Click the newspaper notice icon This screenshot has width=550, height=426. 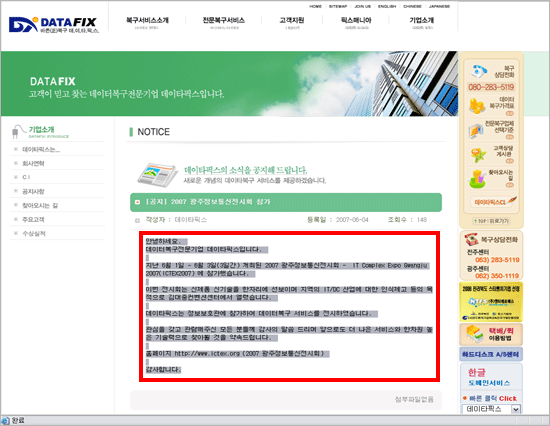pyautogui.click(x=157, y=174)
